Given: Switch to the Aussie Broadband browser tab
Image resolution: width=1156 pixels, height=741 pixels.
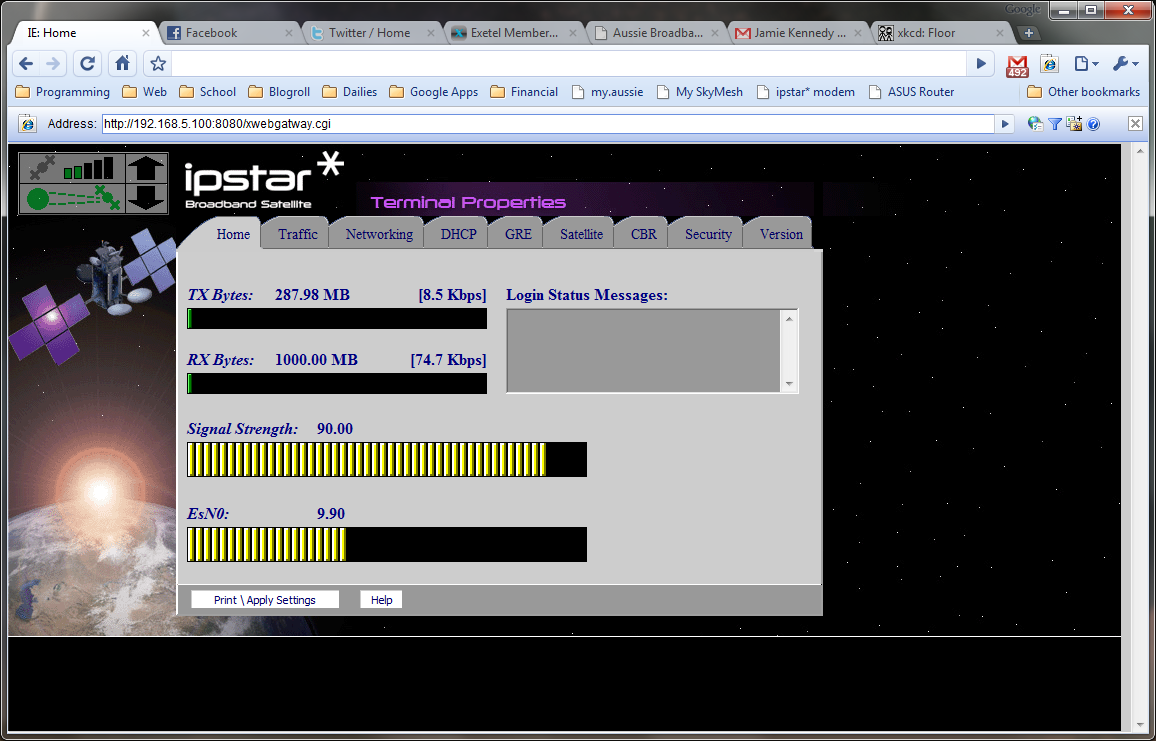Looking at the screenshot, I should [656, 33].
